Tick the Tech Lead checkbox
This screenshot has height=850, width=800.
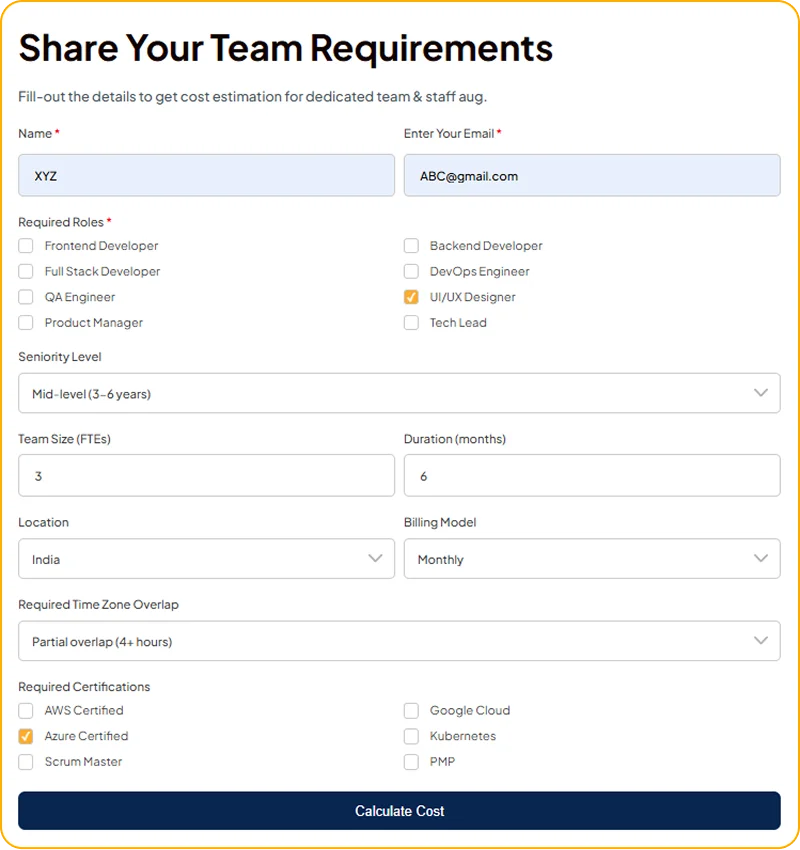[x=411, y=323]
